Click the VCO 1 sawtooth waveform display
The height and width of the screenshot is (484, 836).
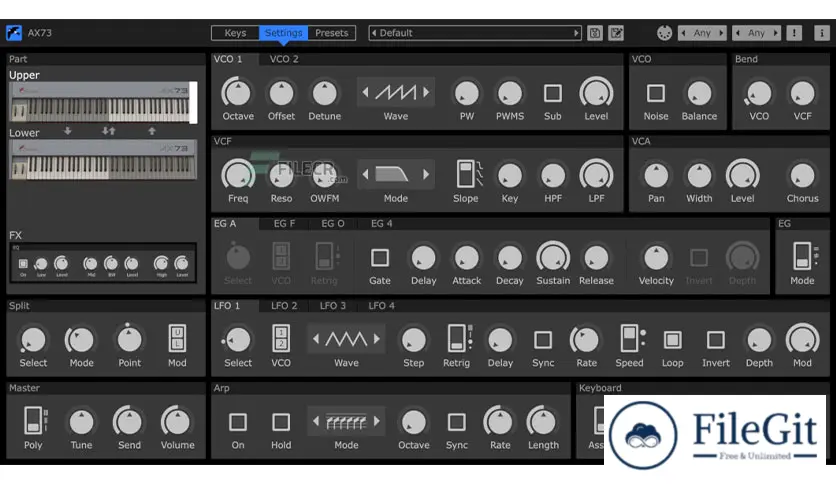(x=396, y=93)
